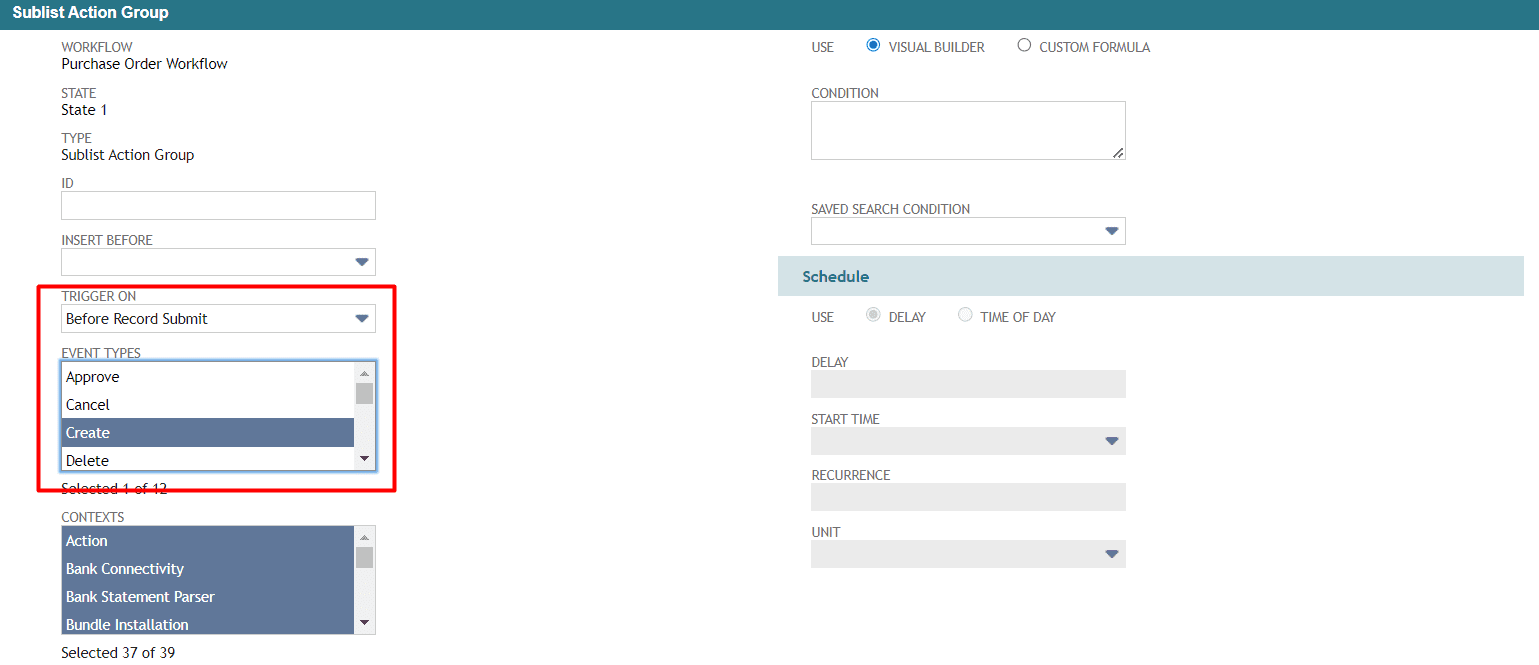This screenshot has height=665, width=1539.
Task: Open the Trigger On dropdown
Action: (x=218, y=319)
